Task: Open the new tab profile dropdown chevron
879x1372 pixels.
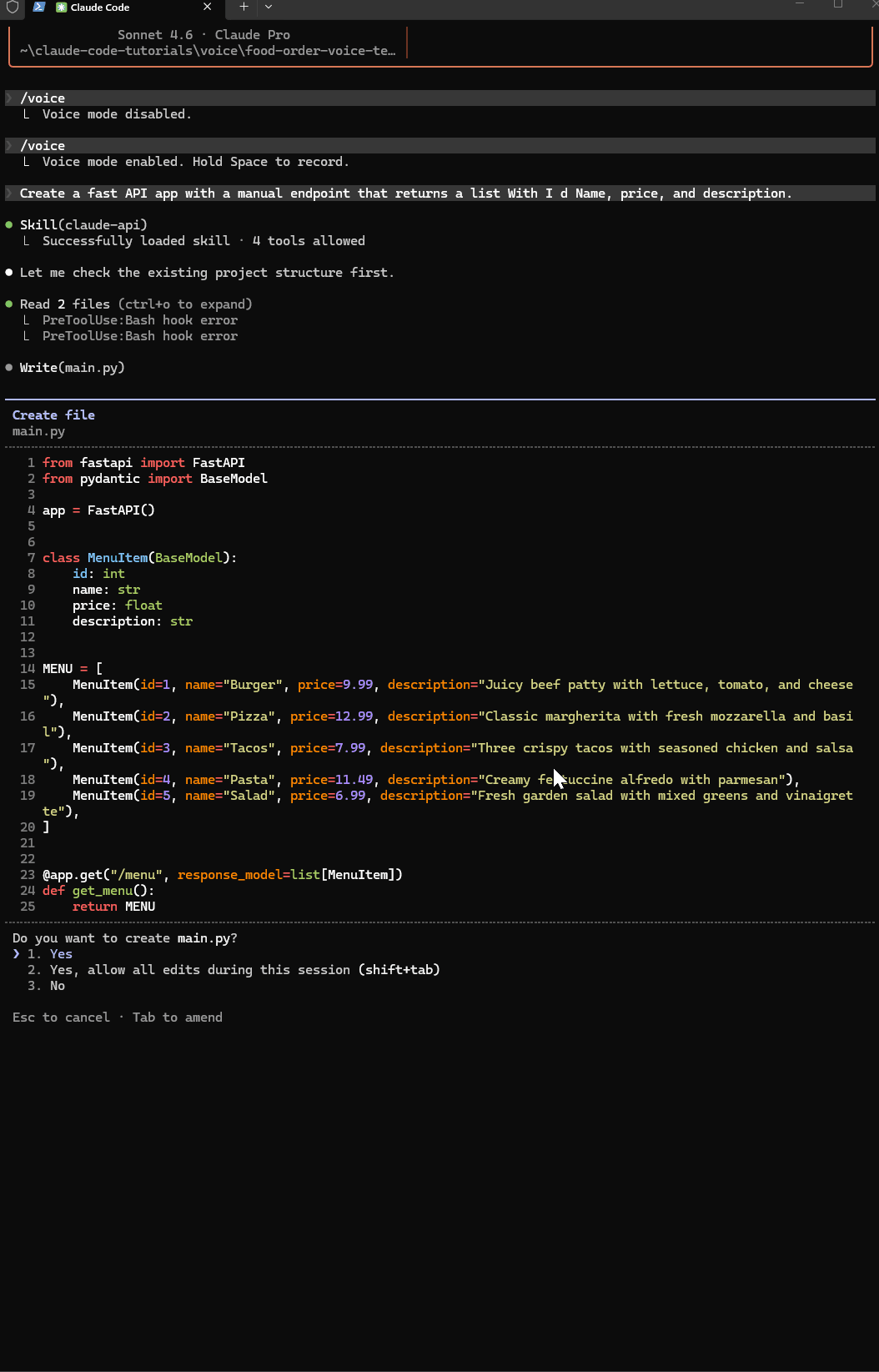Action: pyautogui.click(x=269, y=7)
